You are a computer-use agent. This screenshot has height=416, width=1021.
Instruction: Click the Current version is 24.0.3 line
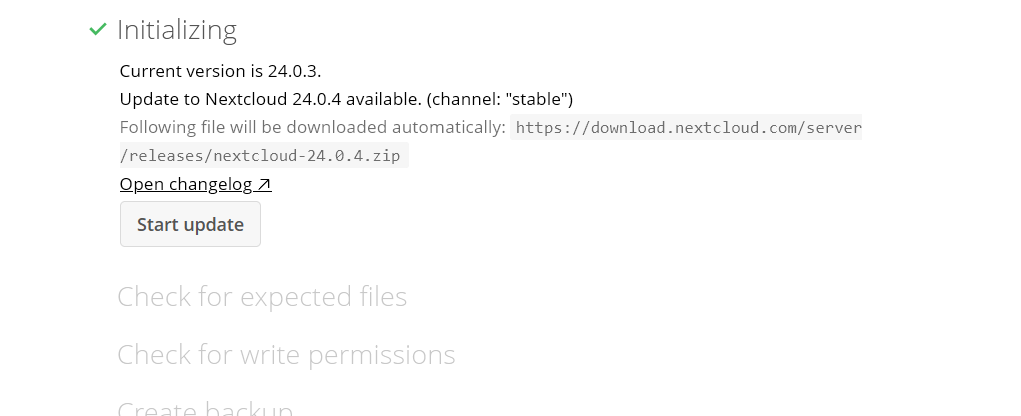(220, 70)
